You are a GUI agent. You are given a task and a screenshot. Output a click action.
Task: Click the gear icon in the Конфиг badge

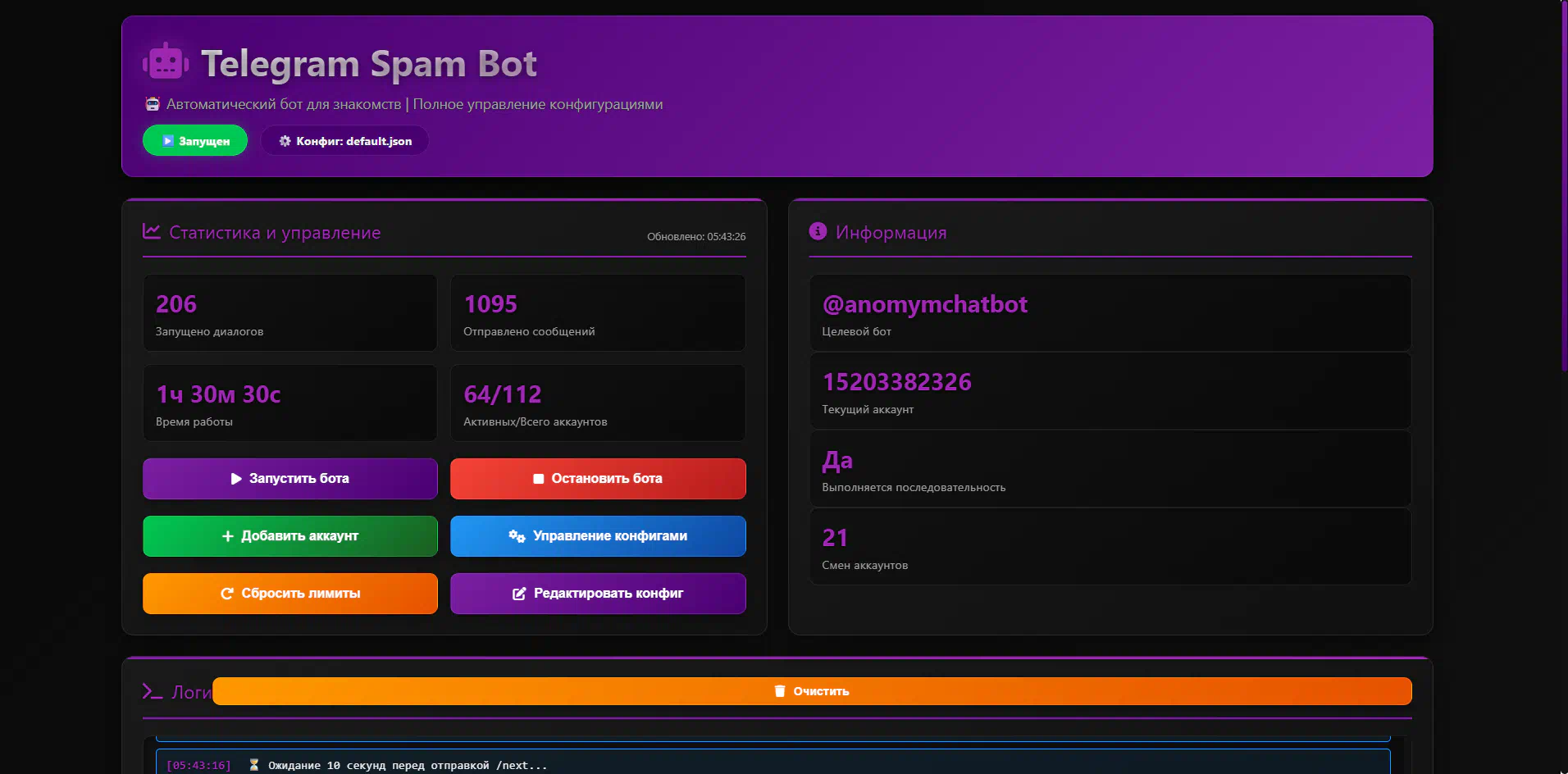click(x=285, y=141)
